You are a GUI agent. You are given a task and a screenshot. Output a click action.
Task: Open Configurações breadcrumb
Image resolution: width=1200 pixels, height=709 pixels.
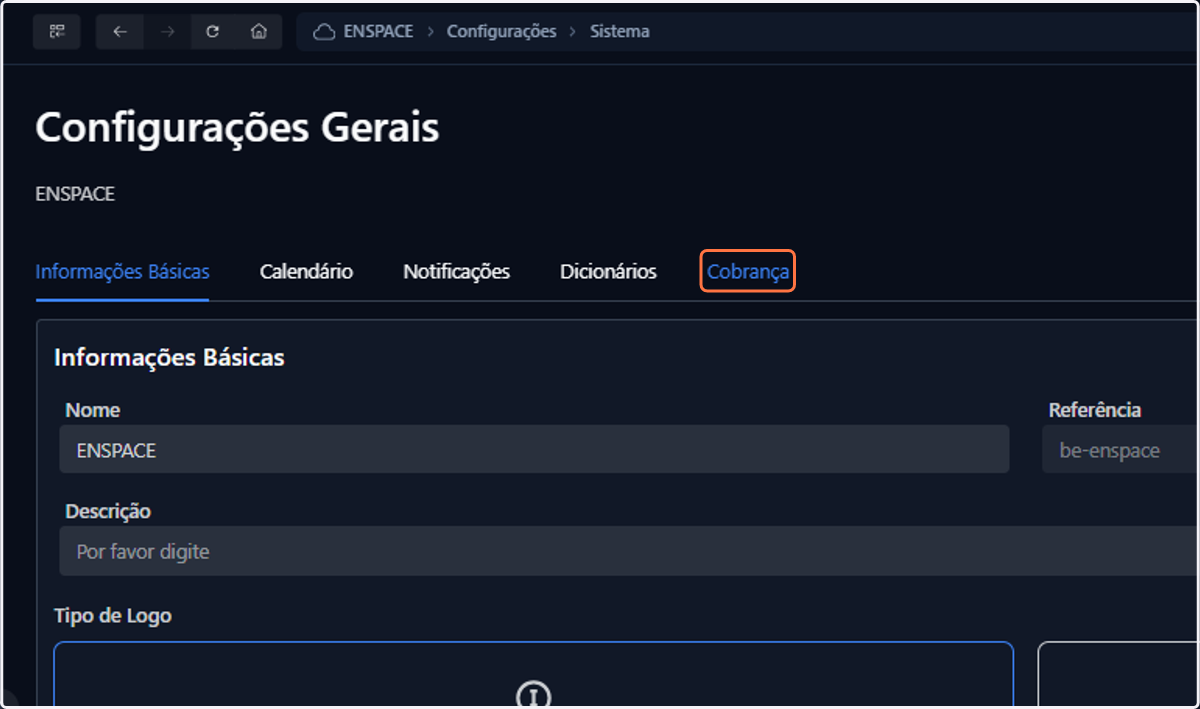tap(501, 31)
